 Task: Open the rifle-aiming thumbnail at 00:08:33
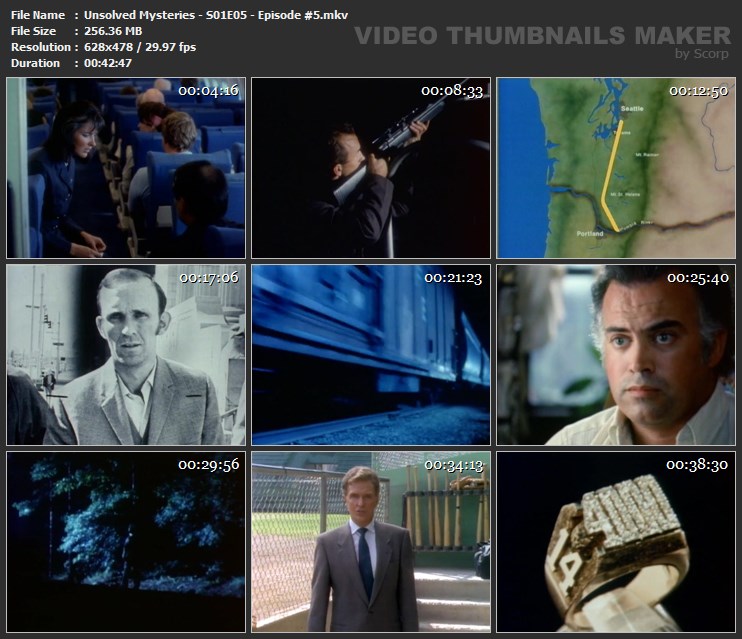click(x=371, y=168)
